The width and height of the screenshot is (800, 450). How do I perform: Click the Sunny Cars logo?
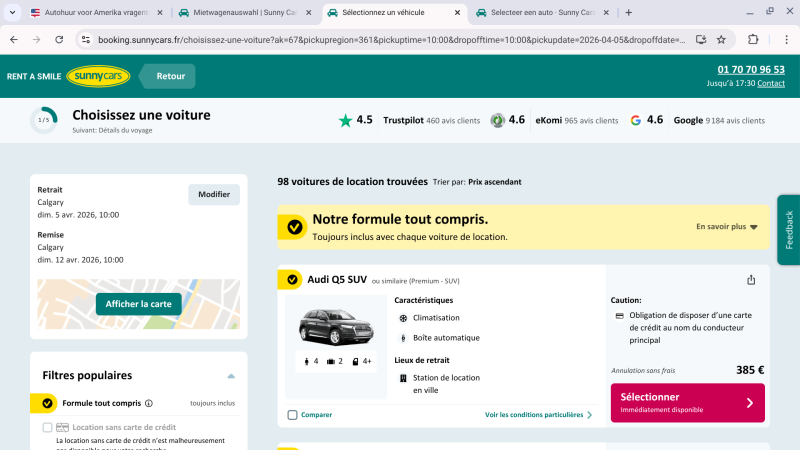[x=98, y=76]
